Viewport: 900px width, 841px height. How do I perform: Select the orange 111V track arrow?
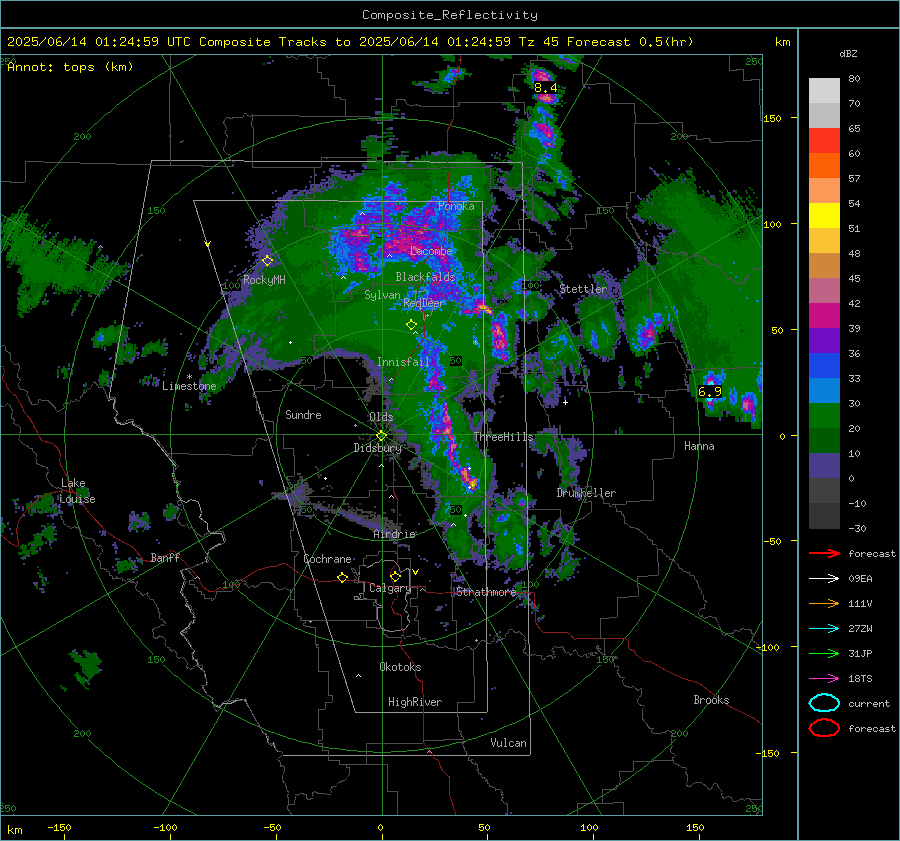tap(824, 603)
